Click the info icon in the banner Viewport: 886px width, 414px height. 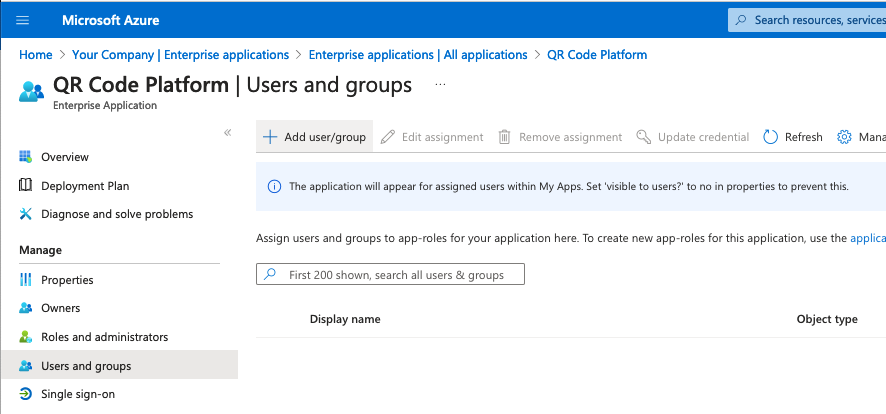(x=274, y=186)
